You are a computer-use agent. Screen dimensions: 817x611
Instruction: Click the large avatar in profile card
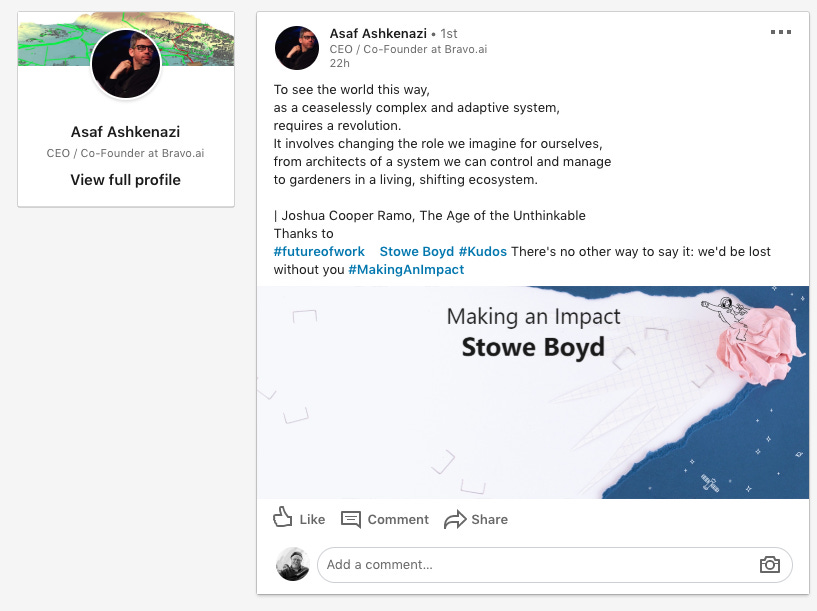click(x=126, y=64)
